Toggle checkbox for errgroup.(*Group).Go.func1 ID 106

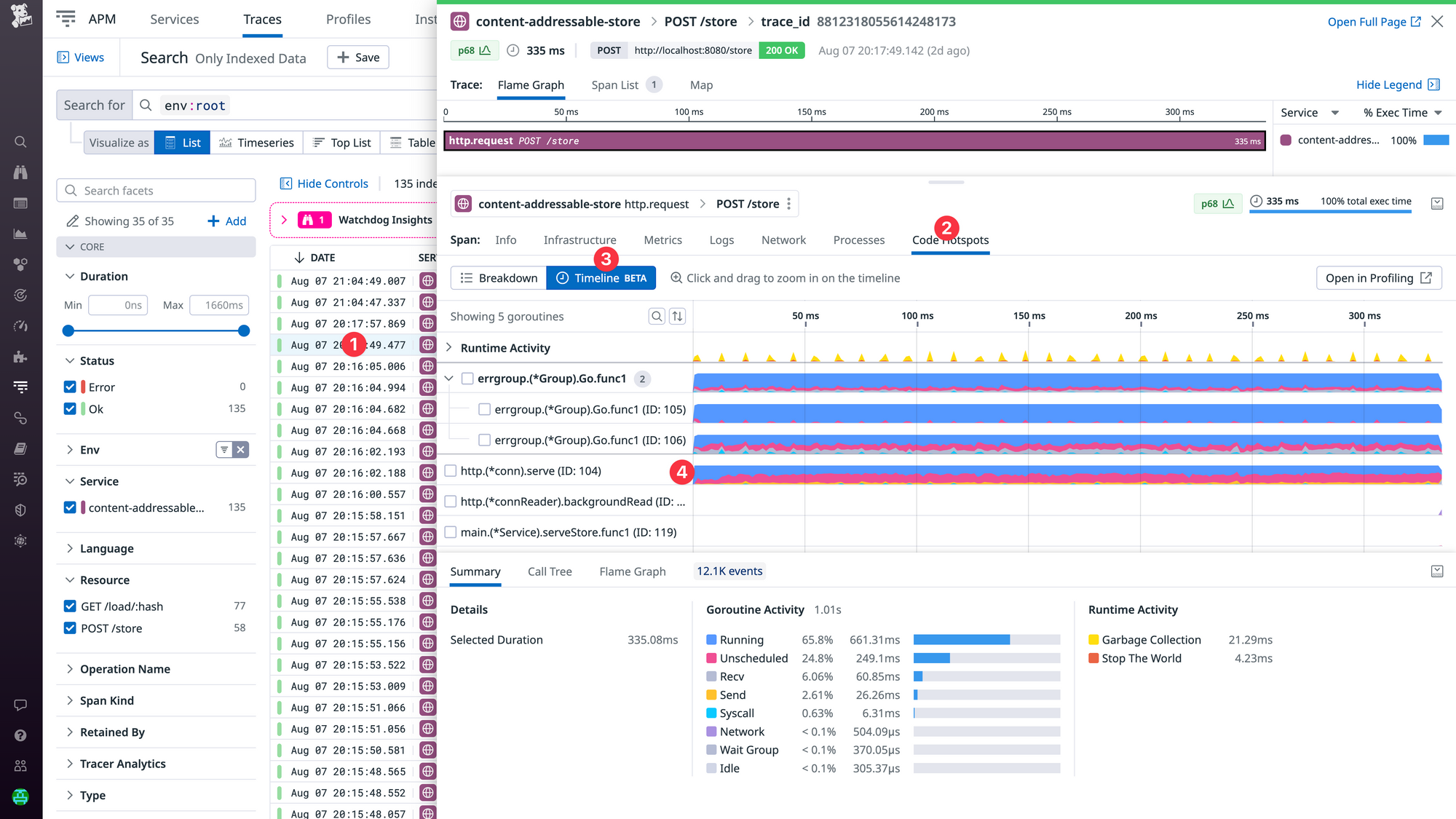483,440
